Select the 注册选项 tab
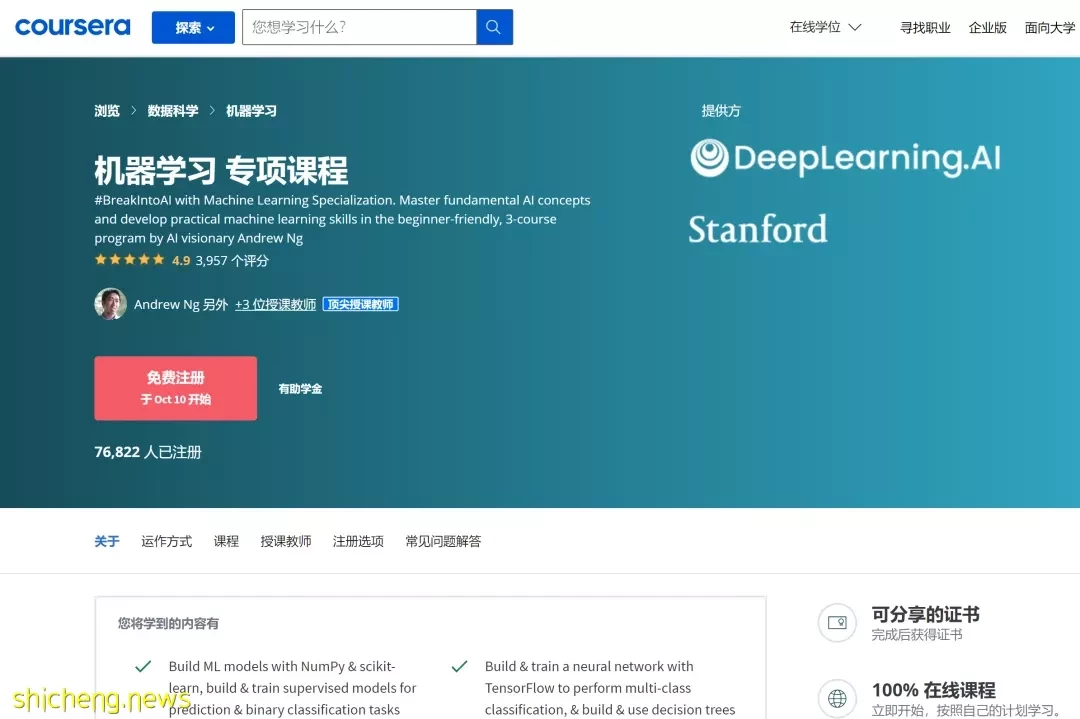 (358, 541)
